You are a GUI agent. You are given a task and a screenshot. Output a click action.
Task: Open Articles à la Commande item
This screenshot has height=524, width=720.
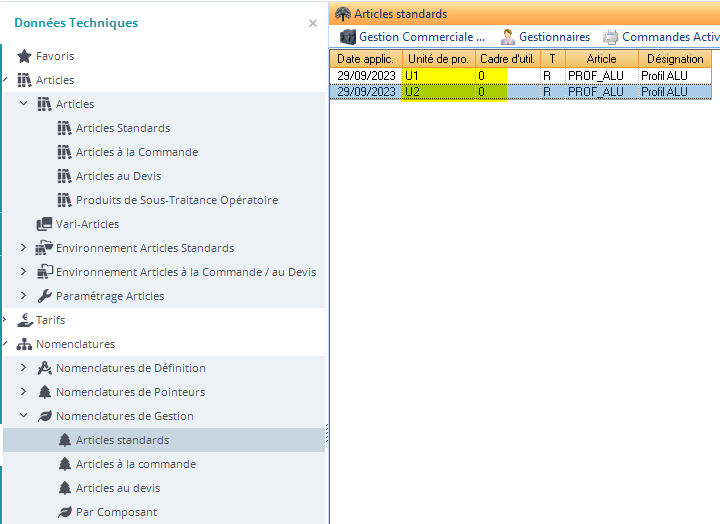point(136,152)
